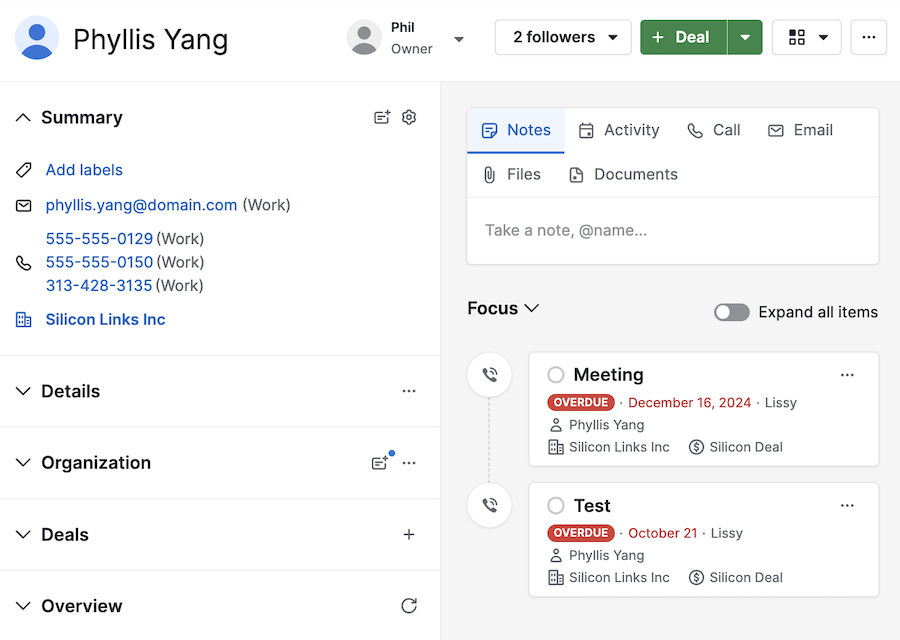Screen dimensions: 900x640
Task: Click the Add labels link
Action: tap(84, 170)
